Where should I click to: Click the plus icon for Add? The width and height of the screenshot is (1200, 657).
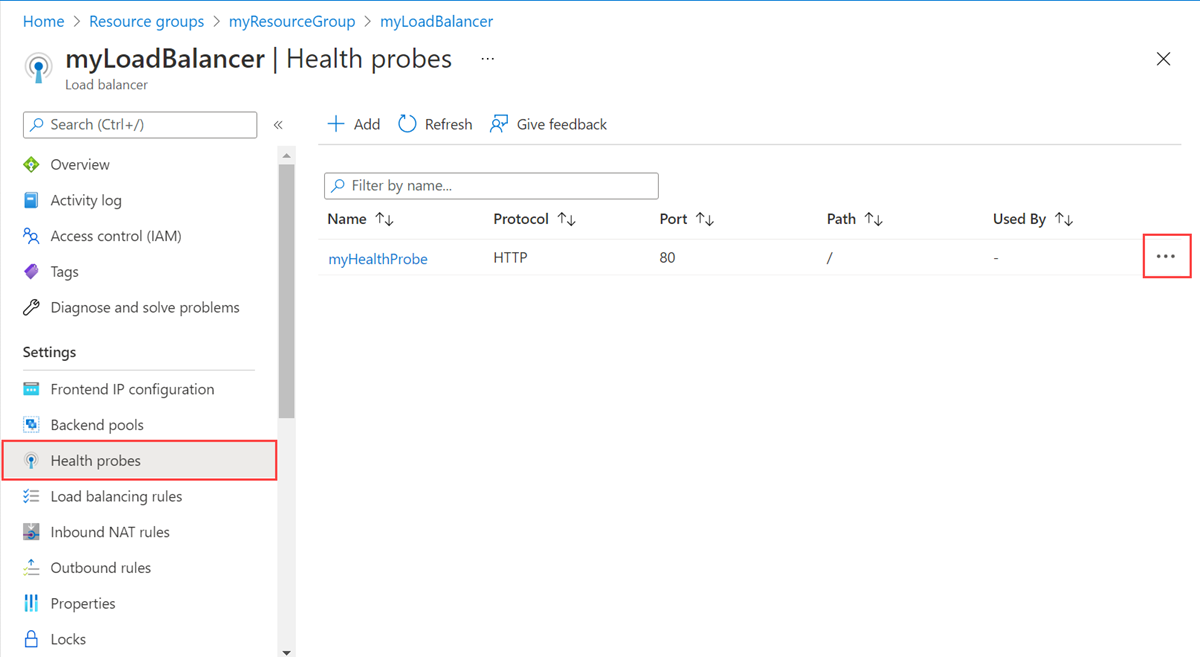336,124
